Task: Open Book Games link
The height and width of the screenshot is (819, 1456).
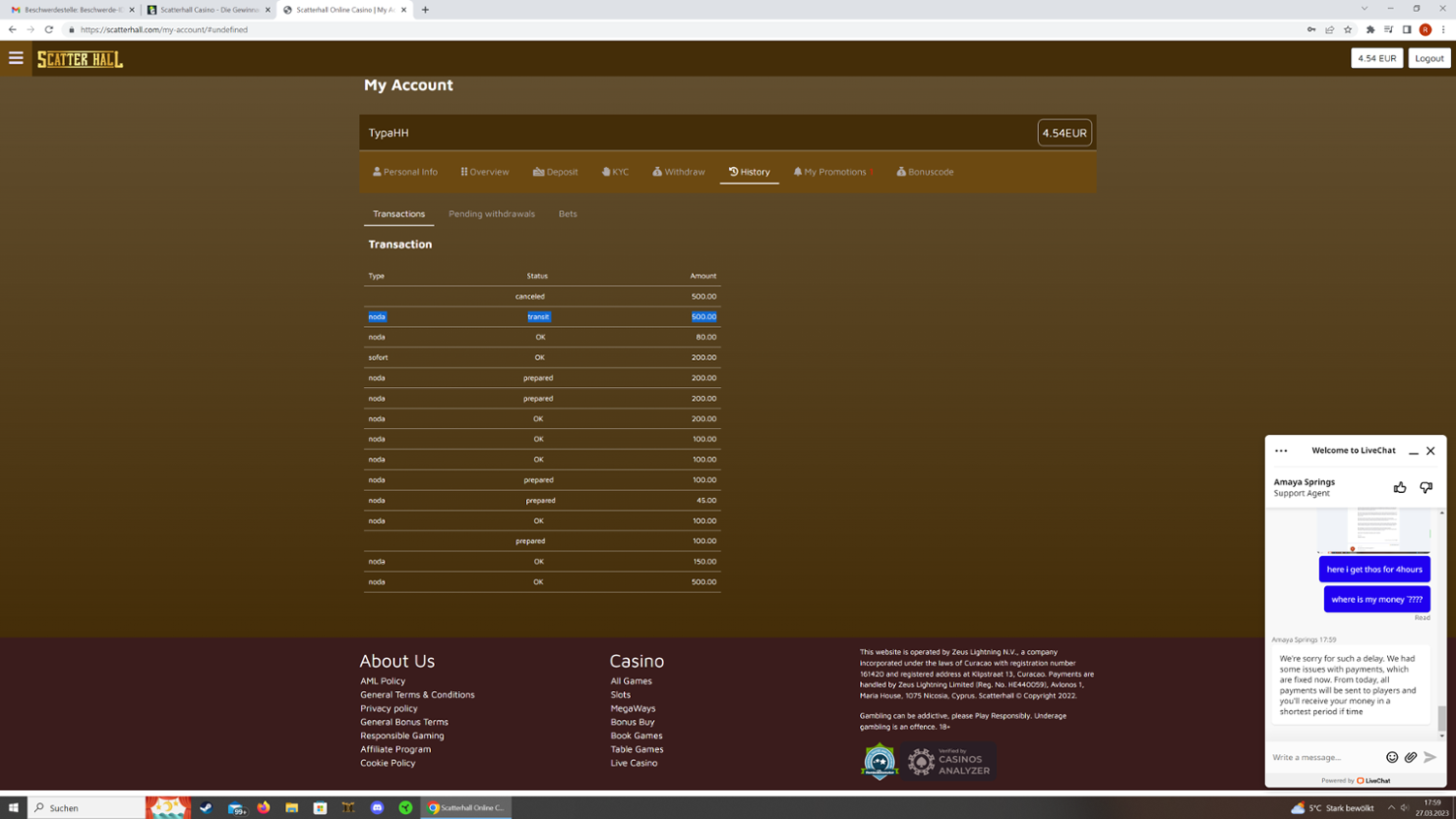Action: [x=636, y=736]
